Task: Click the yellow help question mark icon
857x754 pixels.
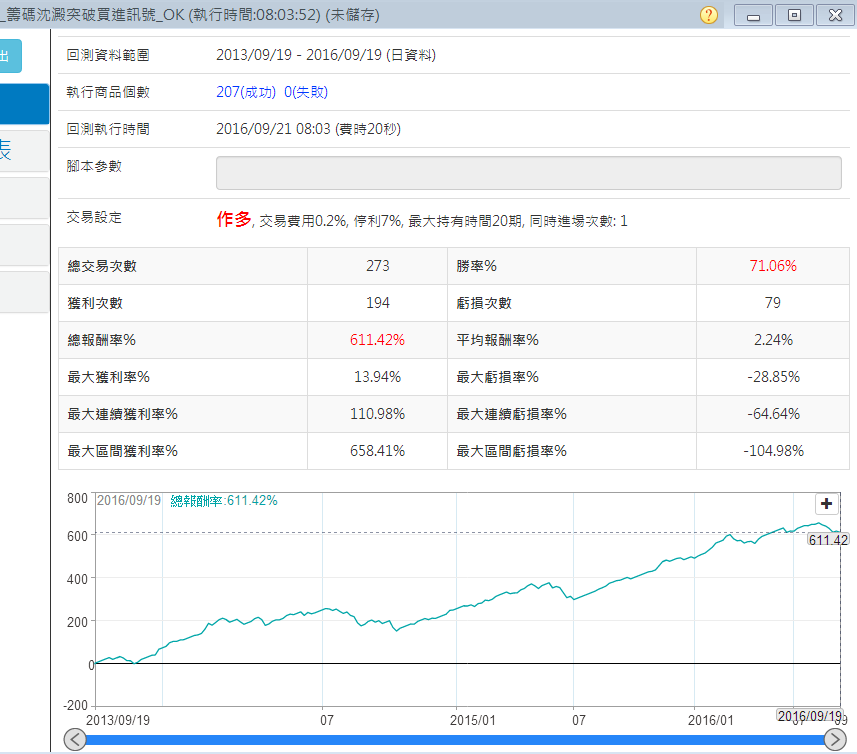Action: (x=709, y=15)
